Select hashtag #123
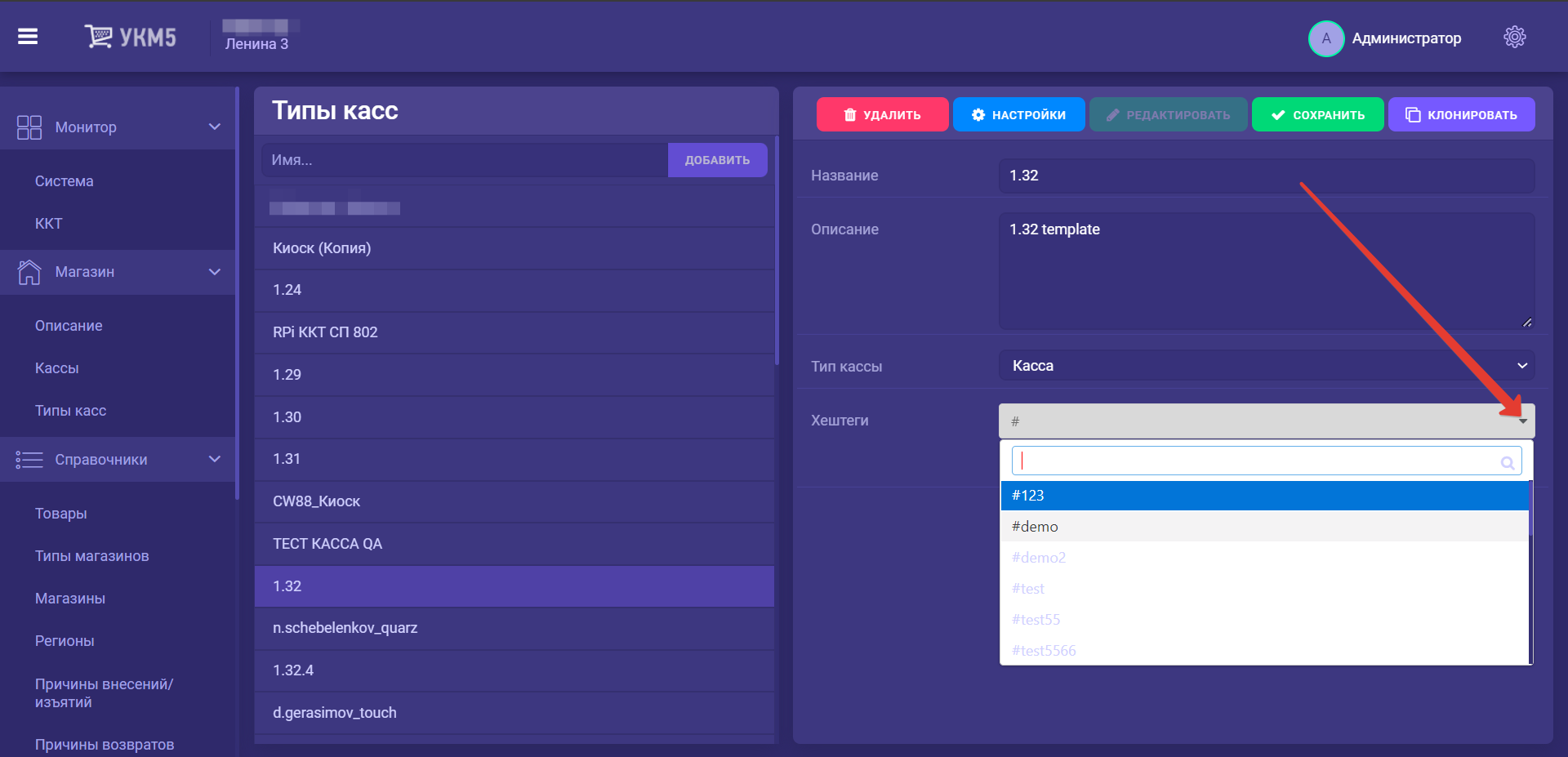 [x=1264, y=496]
